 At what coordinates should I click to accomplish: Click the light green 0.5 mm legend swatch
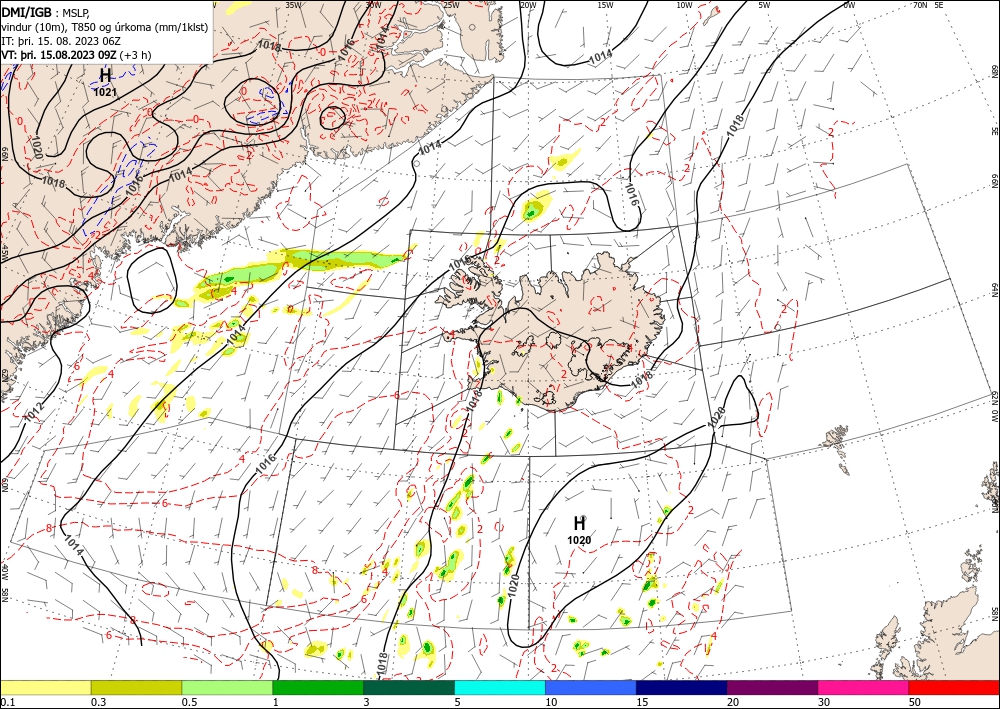coord(227,687)
